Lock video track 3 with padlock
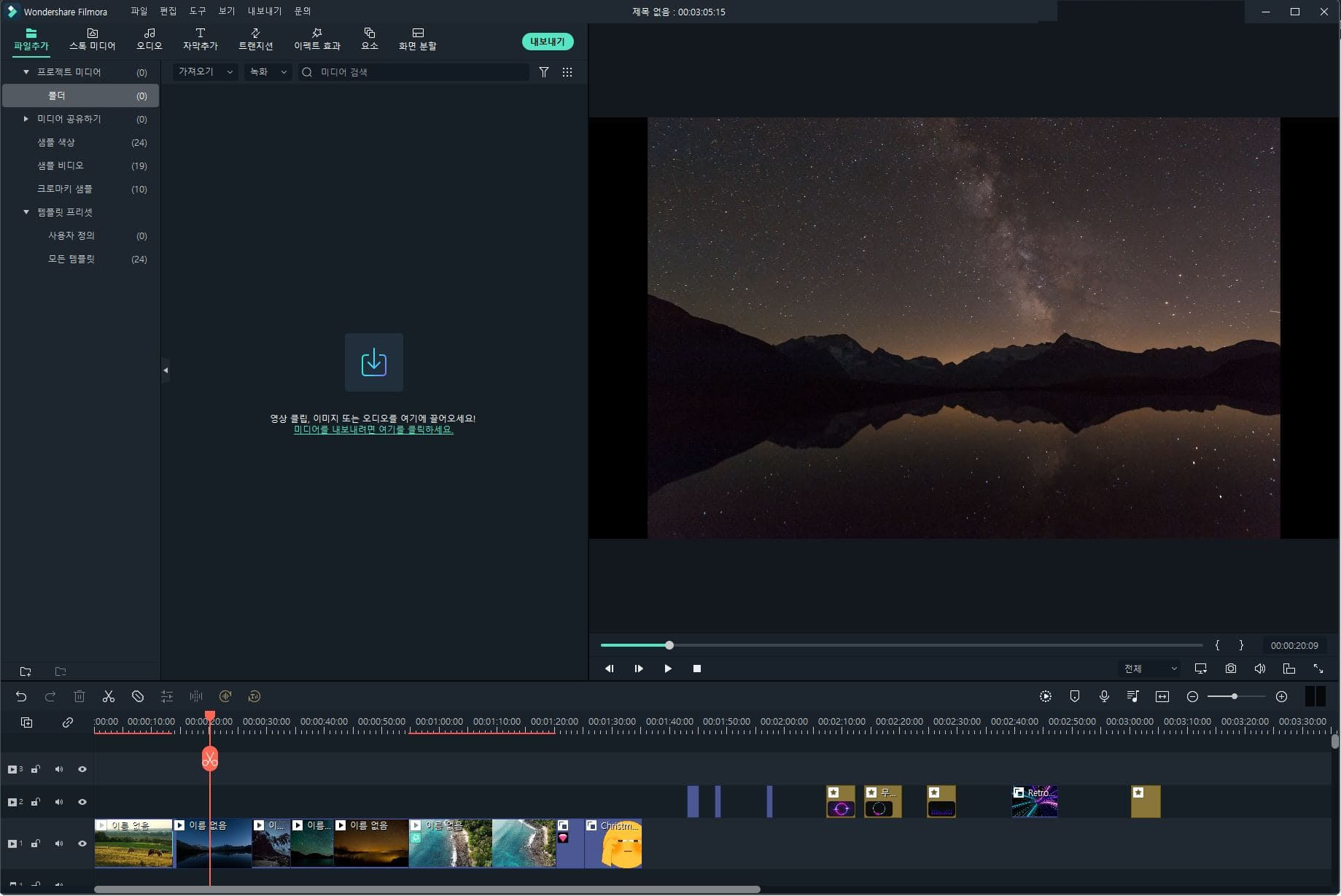 pos(35,769)
